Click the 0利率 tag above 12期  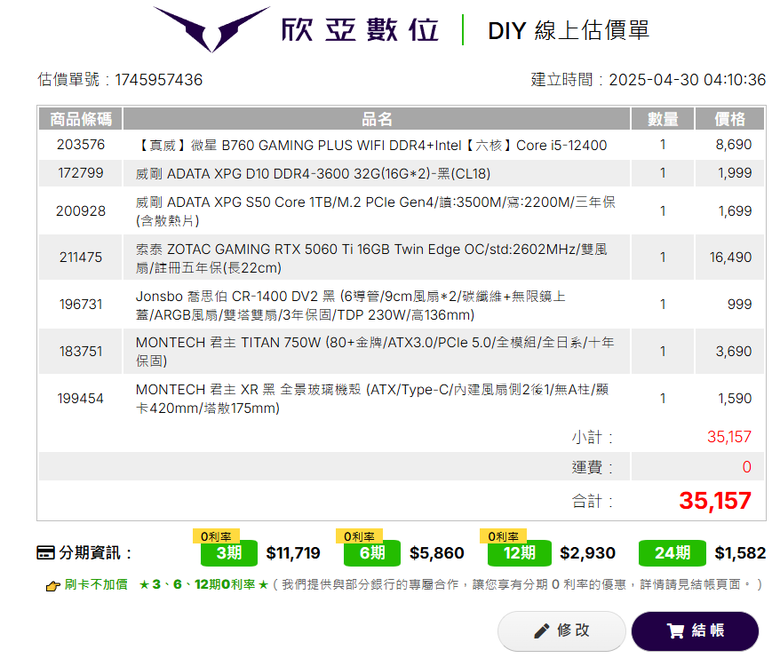(x=503, y=536)
